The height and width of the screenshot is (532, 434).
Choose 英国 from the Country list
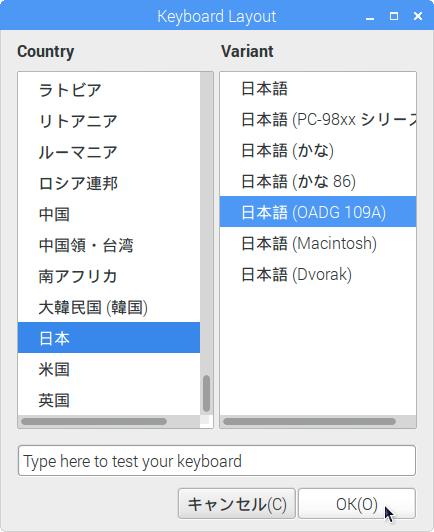coord(109,400)
